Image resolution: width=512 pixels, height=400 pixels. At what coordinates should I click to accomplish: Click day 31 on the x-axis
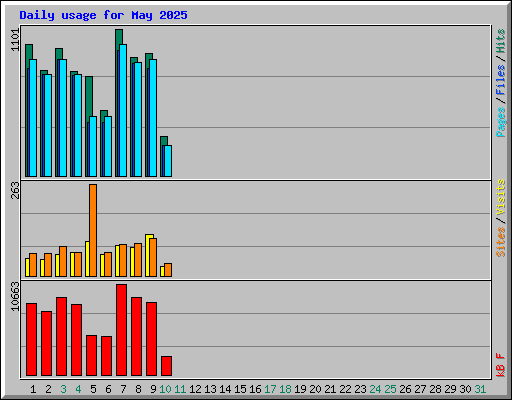point(480,389)
